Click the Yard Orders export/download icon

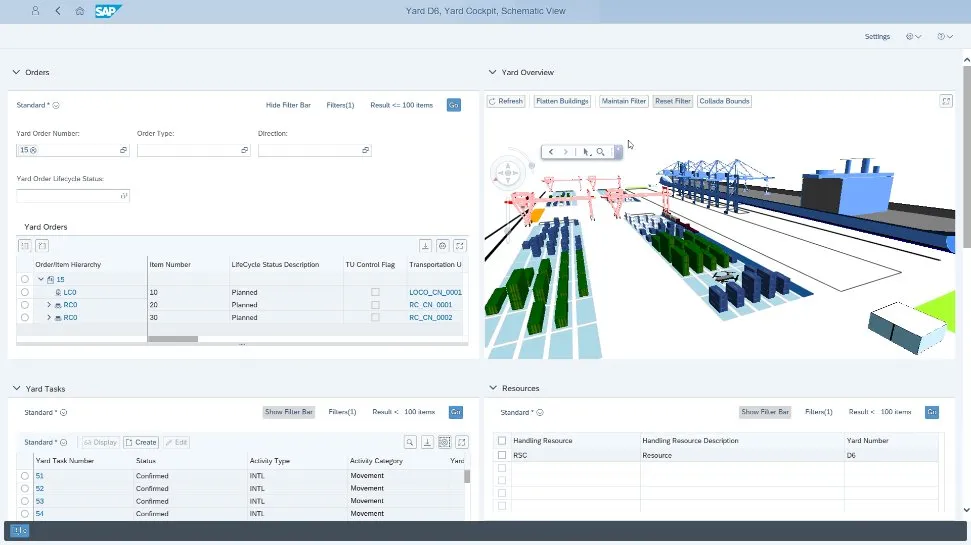click(x=425, y=245)
